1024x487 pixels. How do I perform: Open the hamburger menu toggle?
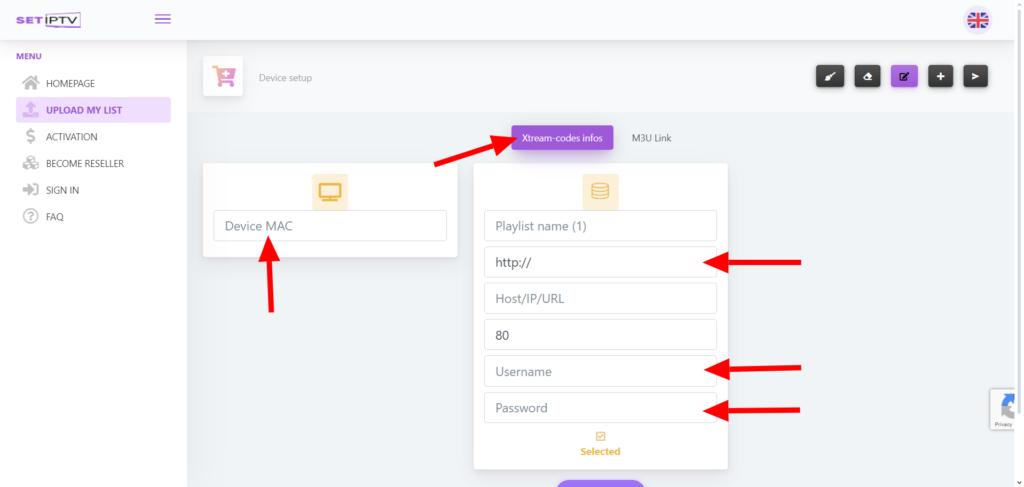tap(162, 19)
